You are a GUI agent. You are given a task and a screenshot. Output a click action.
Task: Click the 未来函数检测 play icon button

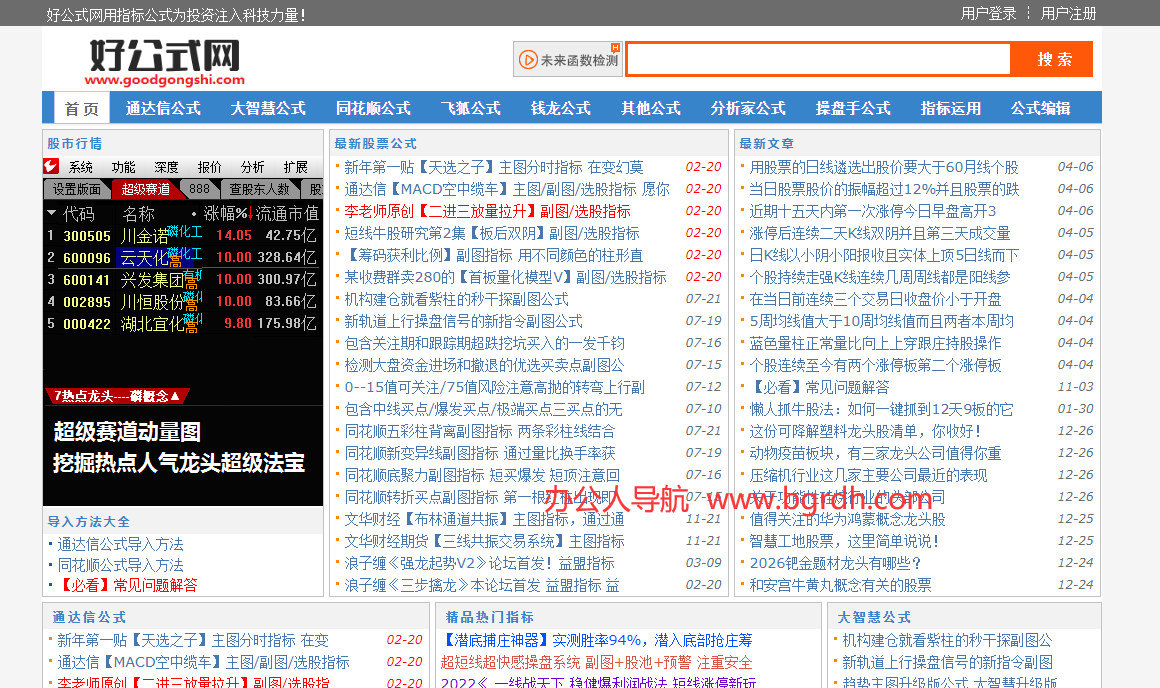[568, 59]
